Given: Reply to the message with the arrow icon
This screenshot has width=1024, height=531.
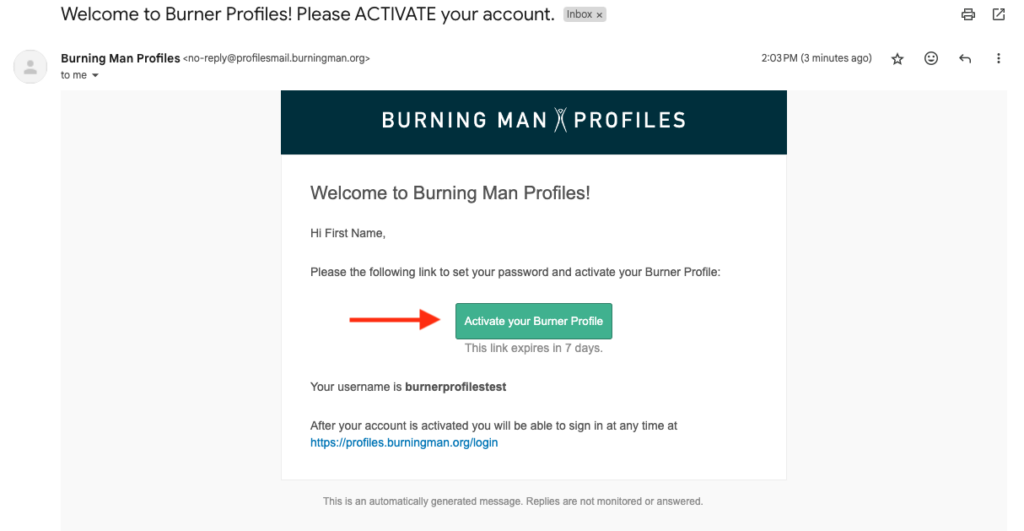Looking at the screenshot, I should tap(965, 59).
